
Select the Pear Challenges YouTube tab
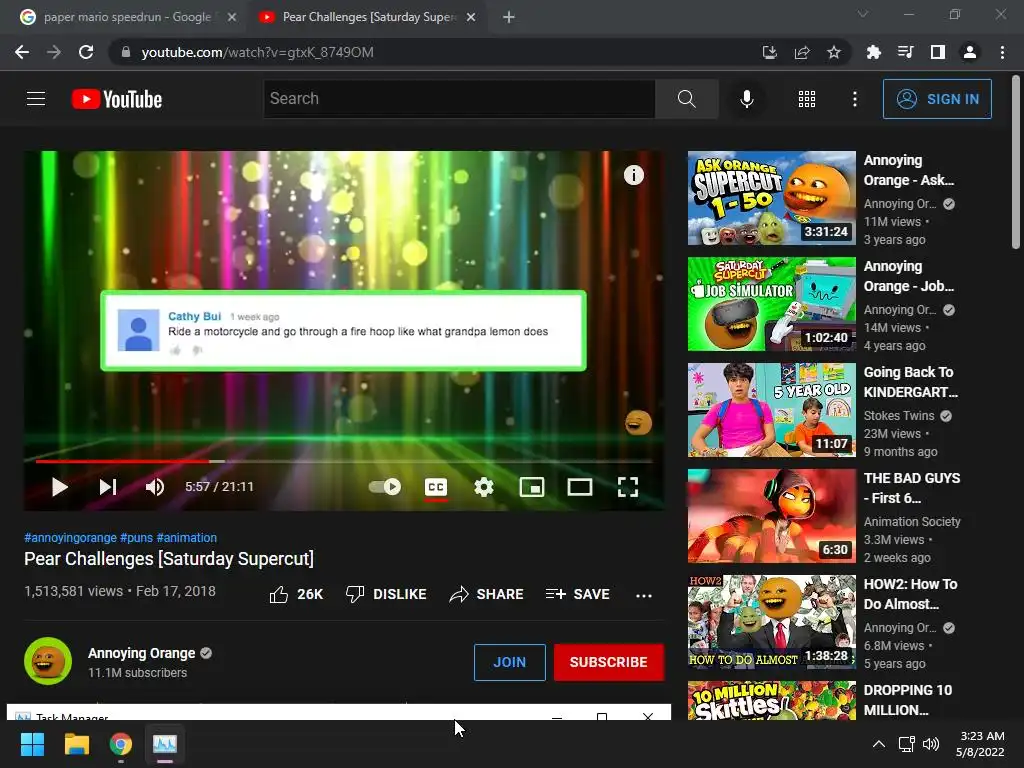click(369, 17)
